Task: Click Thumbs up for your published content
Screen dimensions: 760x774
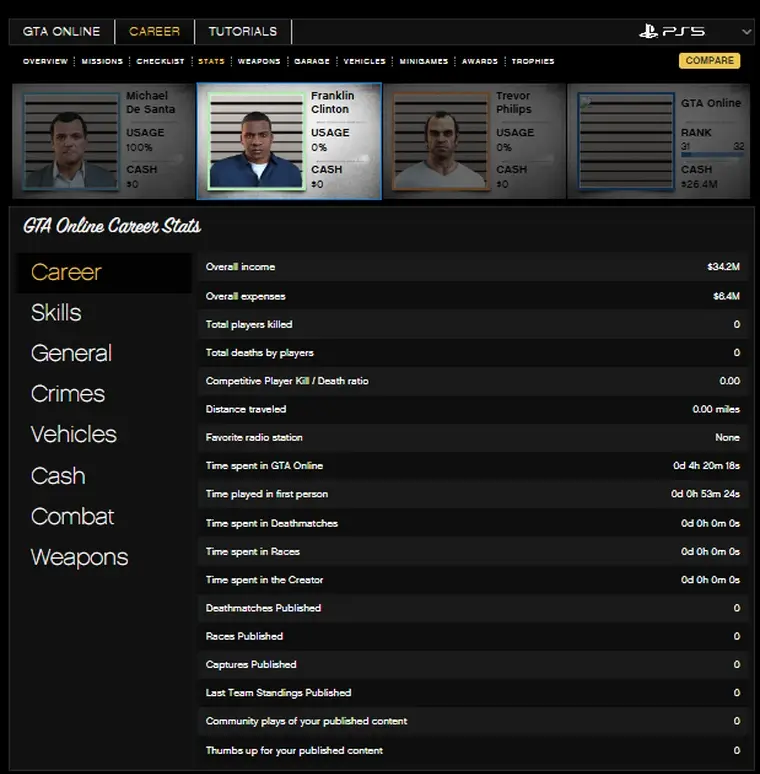Action: pyautogui.click(x=294, y=750)
